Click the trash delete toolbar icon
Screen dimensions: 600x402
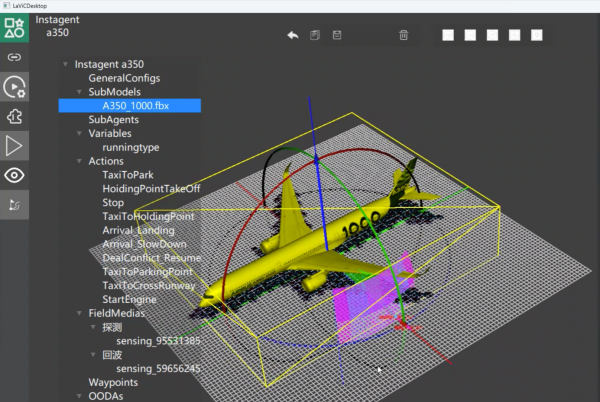[x=403, y=35]
